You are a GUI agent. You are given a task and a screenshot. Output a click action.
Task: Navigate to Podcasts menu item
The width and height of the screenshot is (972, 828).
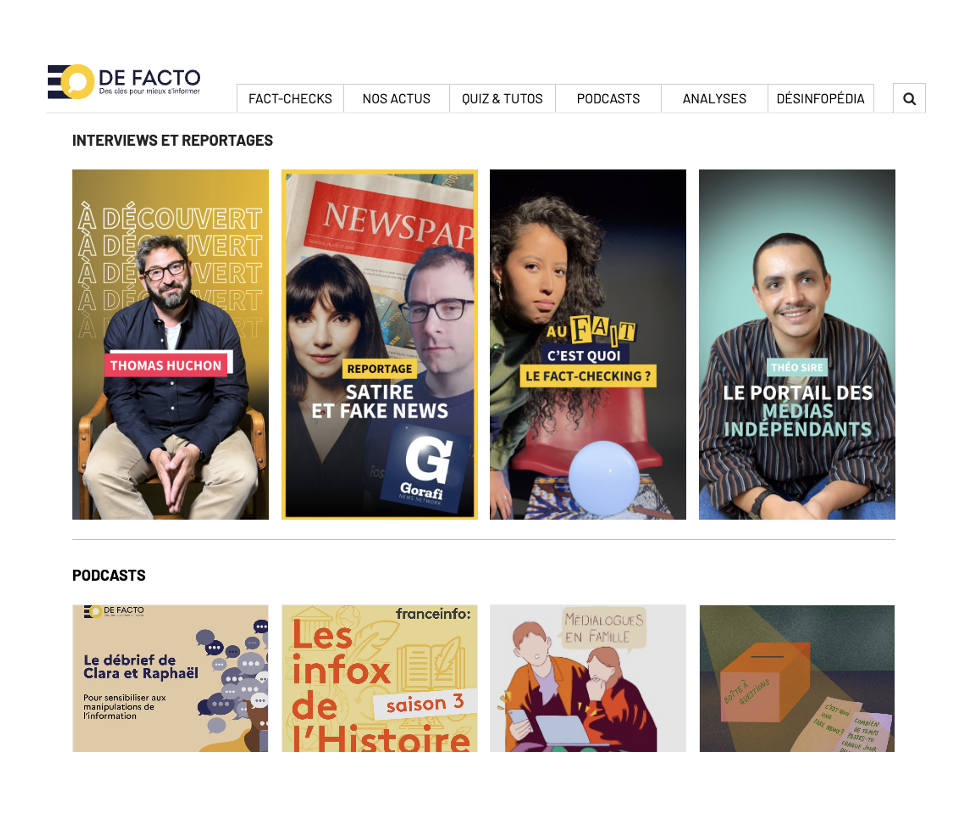pyautogui.click(x=608, y=99)
